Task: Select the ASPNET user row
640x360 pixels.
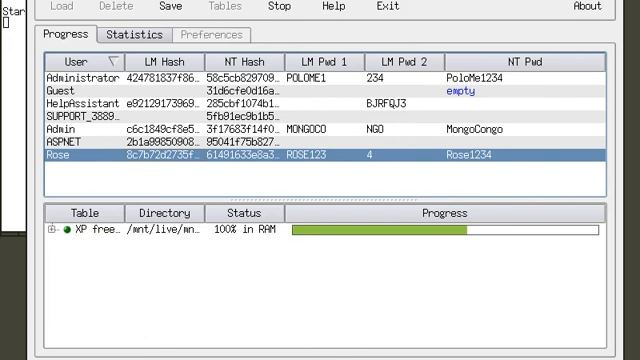Action: point(325,142)
